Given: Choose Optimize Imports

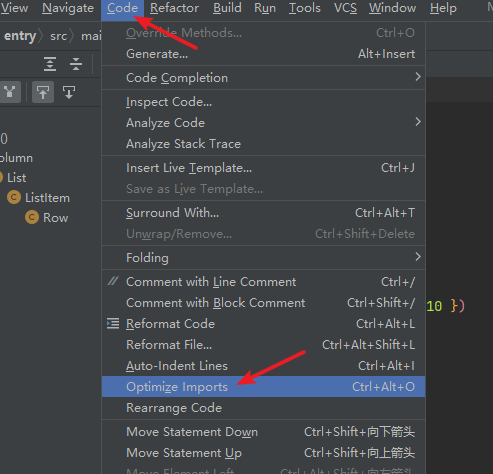Looking at the screenshot, I should [x=263, y=387].
